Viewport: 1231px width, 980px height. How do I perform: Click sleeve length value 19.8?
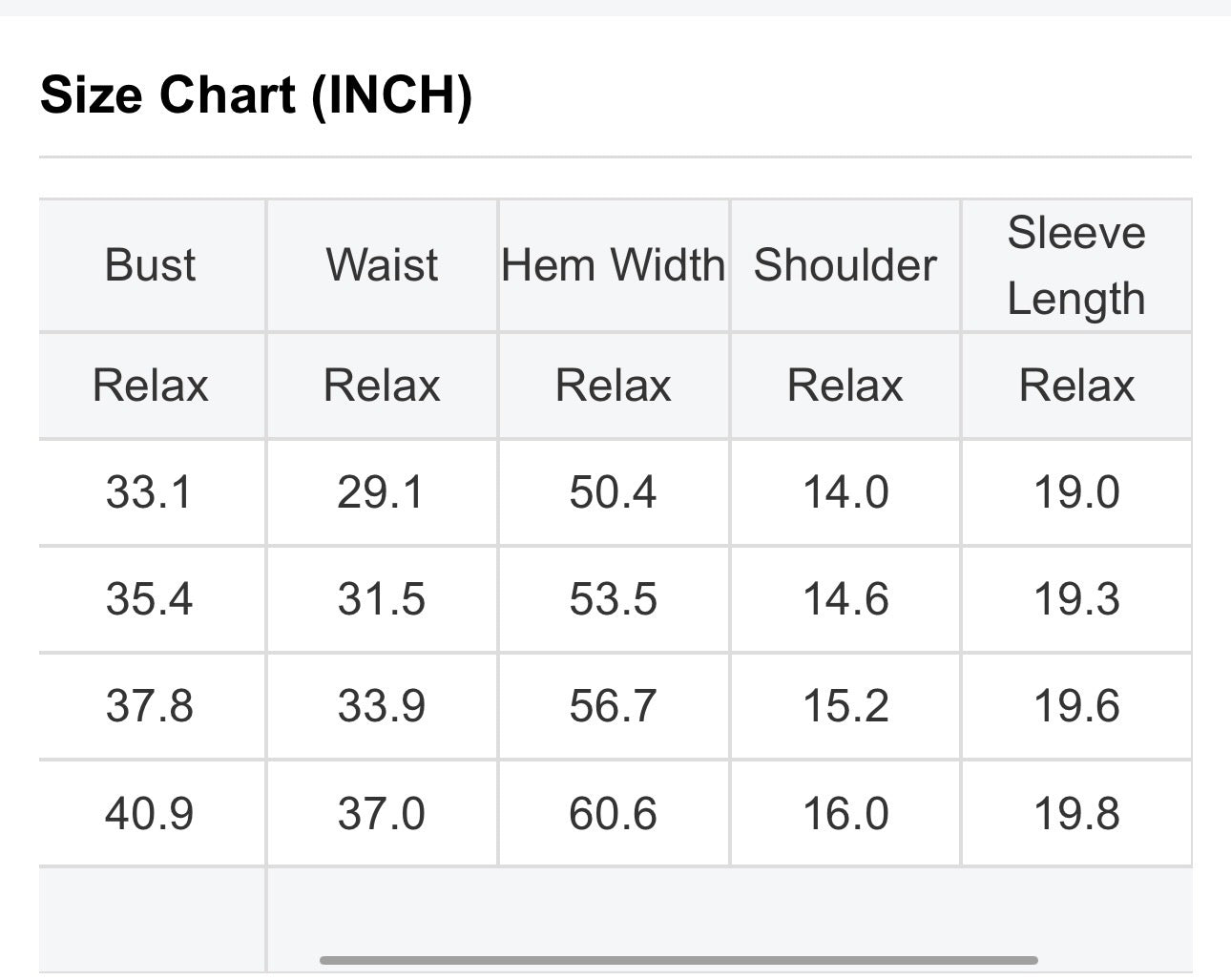click(1076, 814)
